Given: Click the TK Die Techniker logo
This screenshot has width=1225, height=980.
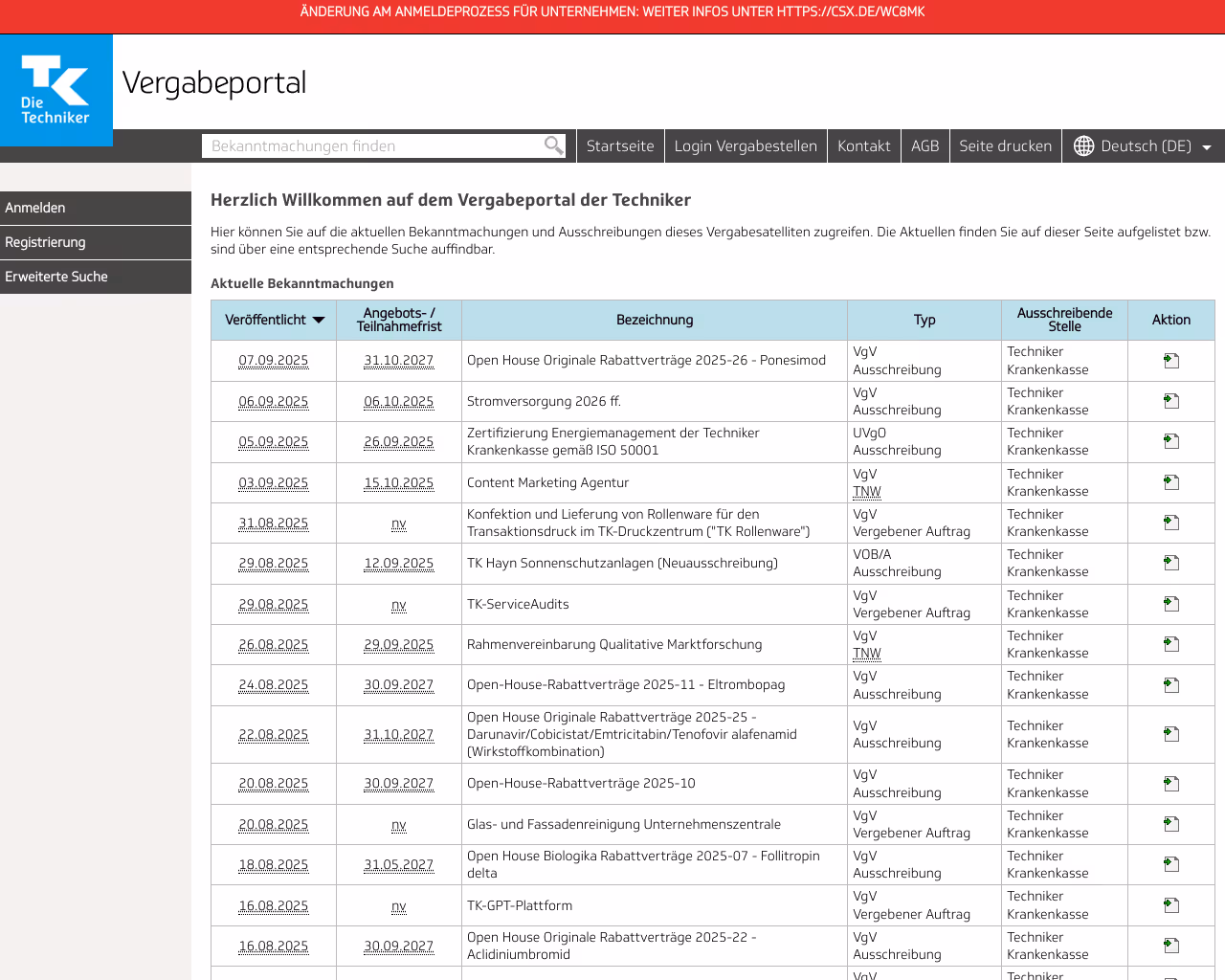Looking at the screenshot, I should pyautogui.click(x=56, y=90).
